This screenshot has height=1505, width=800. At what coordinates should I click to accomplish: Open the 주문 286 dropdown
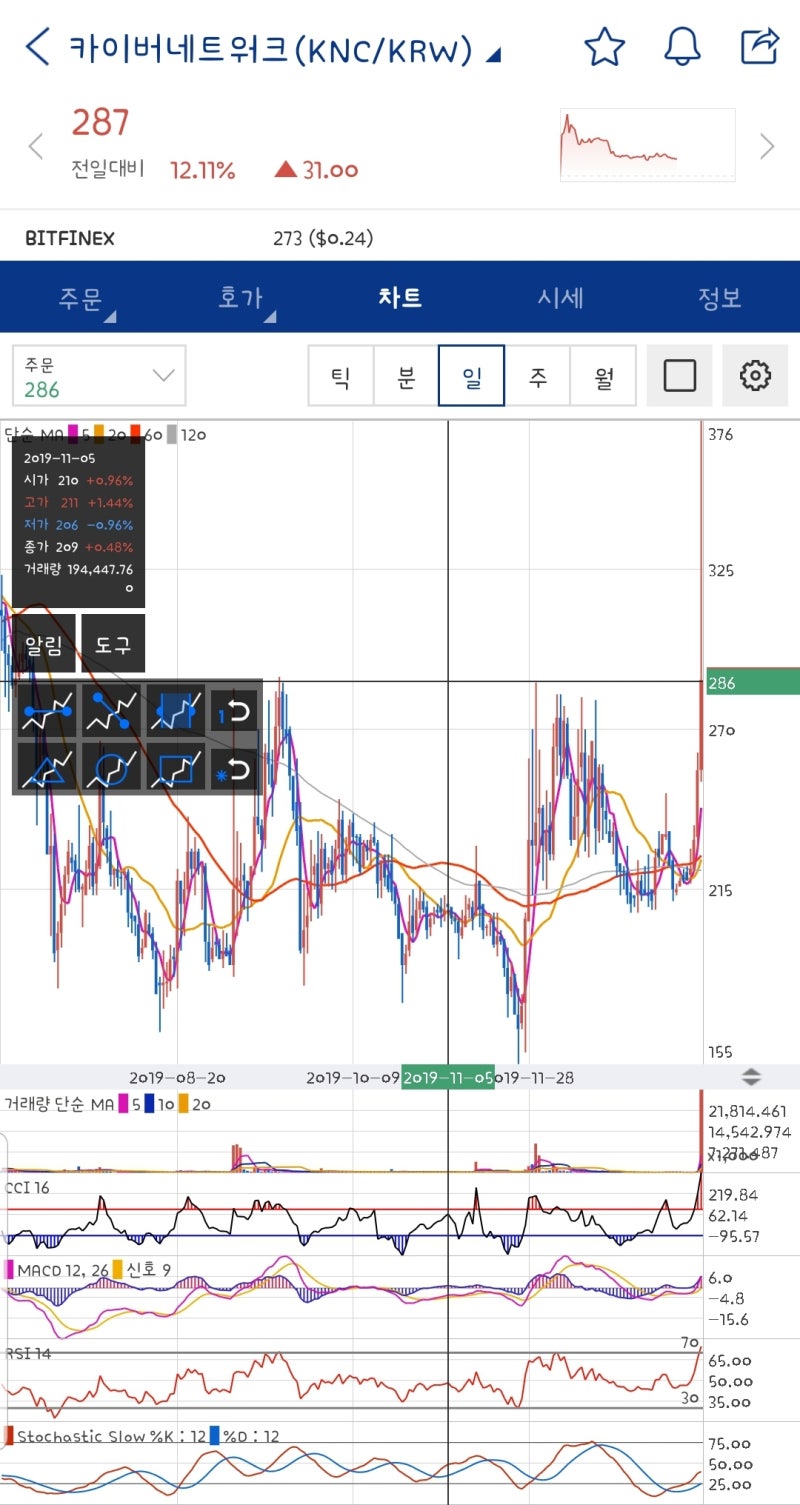(99, 376)
